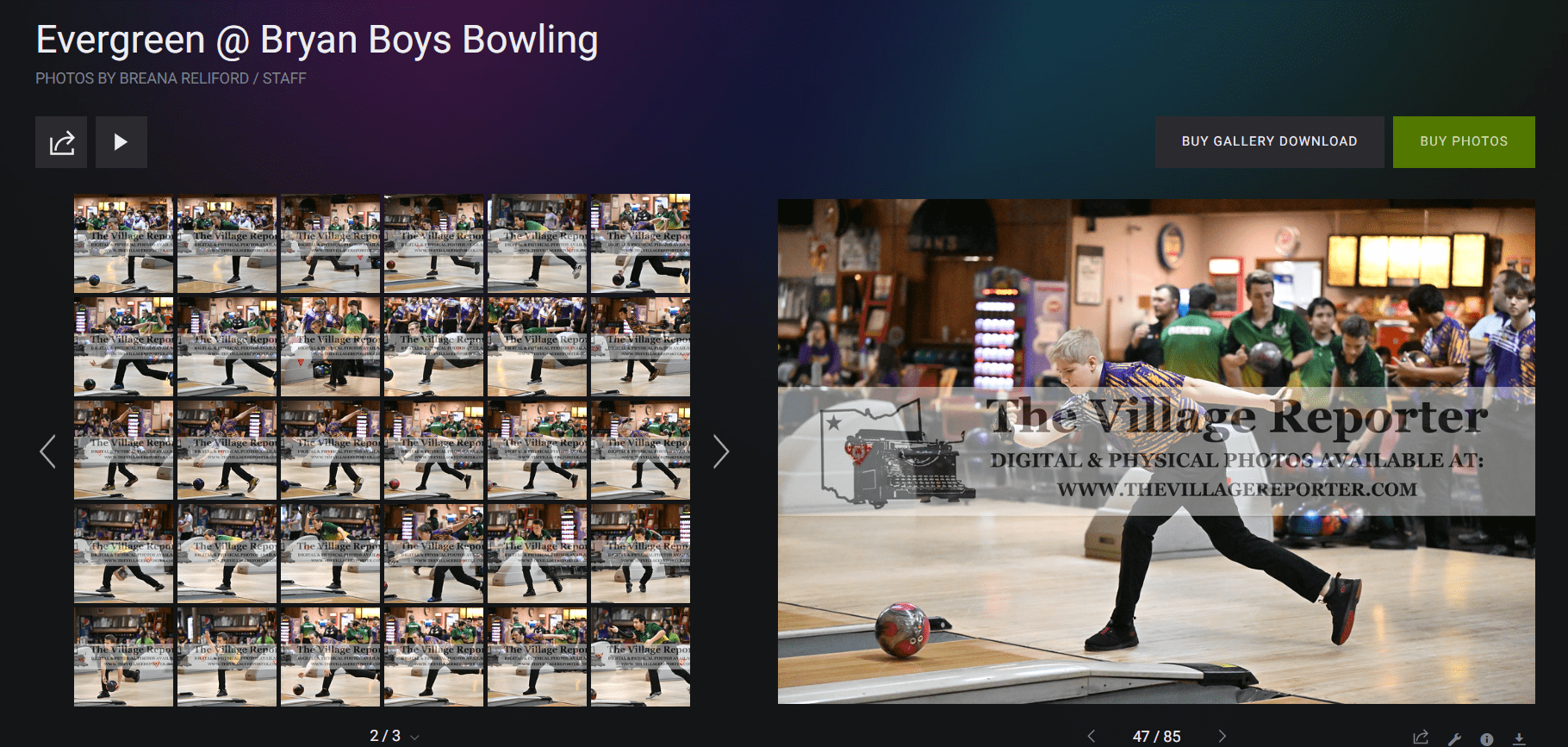The height and width of the screenshot is (747, 1568).
Task: Click the green Buy Photos button
Action: 1463,141
